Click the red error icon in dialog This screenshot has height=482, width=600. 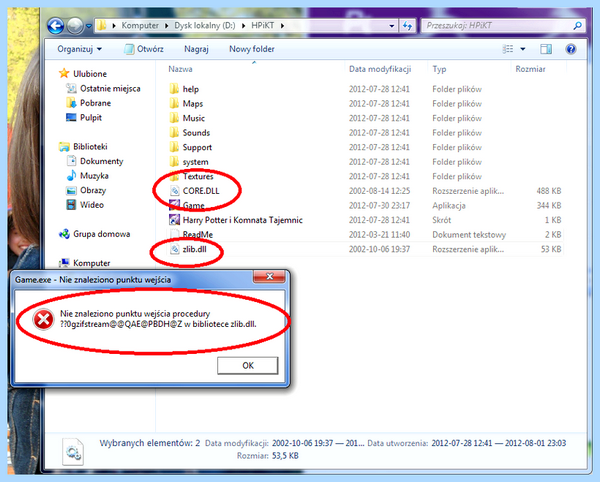[43, 319]
